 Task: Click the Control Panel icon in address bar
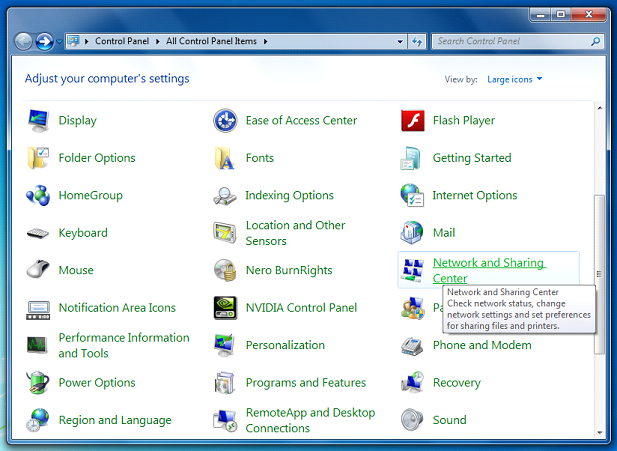click(74, 41)
